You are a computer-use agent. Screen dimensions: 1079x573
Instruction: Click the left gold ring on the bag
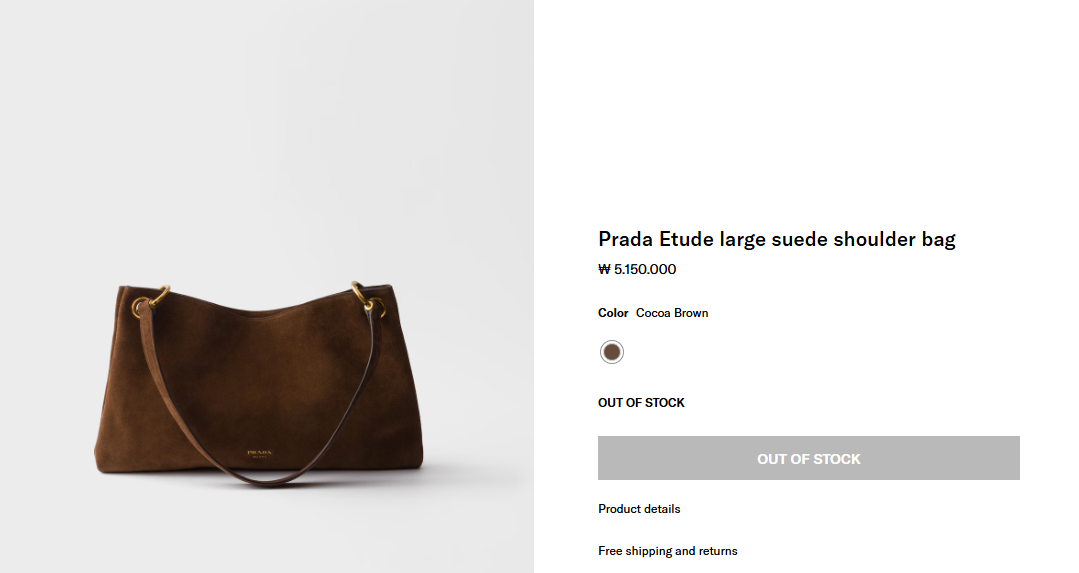point(155,297)
